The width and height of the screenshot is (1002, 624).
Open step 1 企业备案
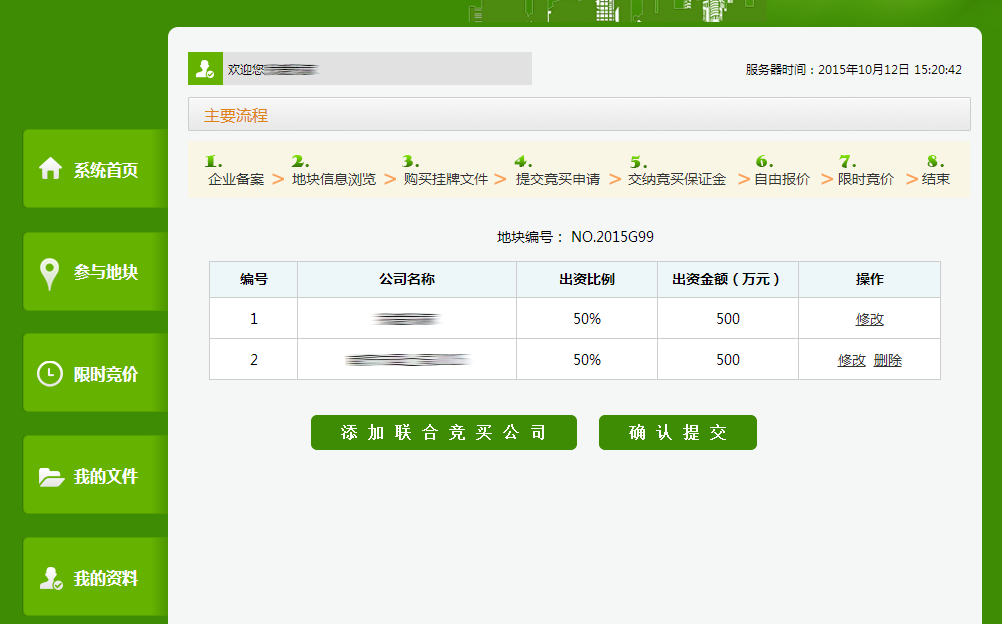[x=236, y=179]
